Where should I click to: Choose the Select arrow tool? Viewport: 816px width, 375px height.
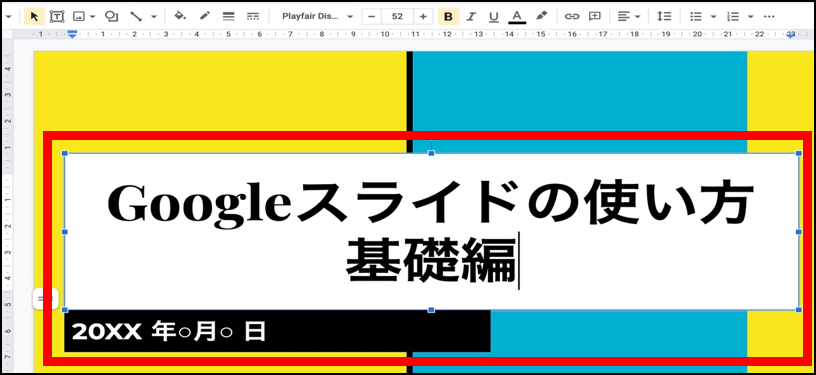(34, 16)
